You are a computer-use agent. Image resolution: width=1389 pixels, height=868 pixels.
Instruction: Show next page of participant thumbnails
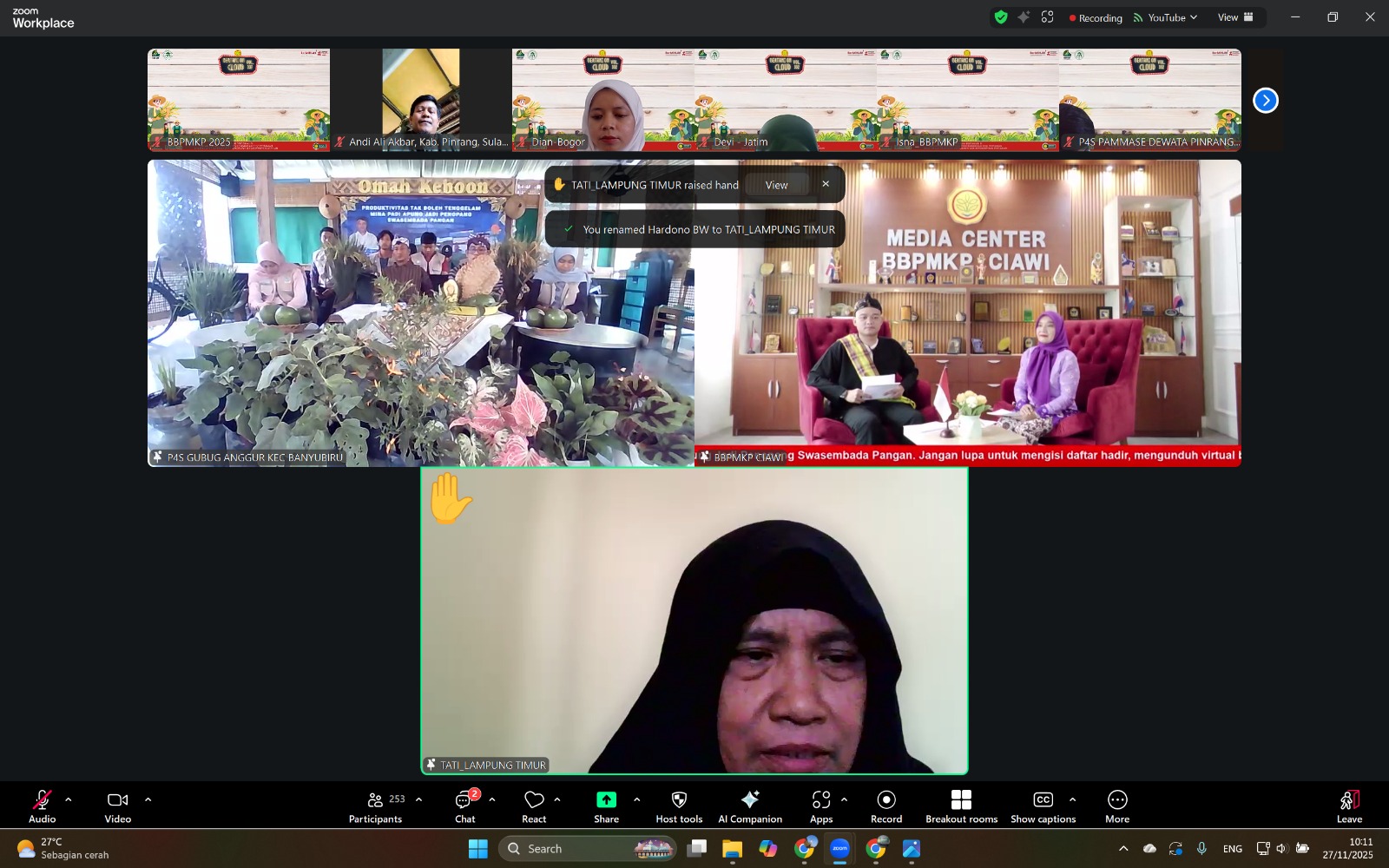(x=1266, y=101)
